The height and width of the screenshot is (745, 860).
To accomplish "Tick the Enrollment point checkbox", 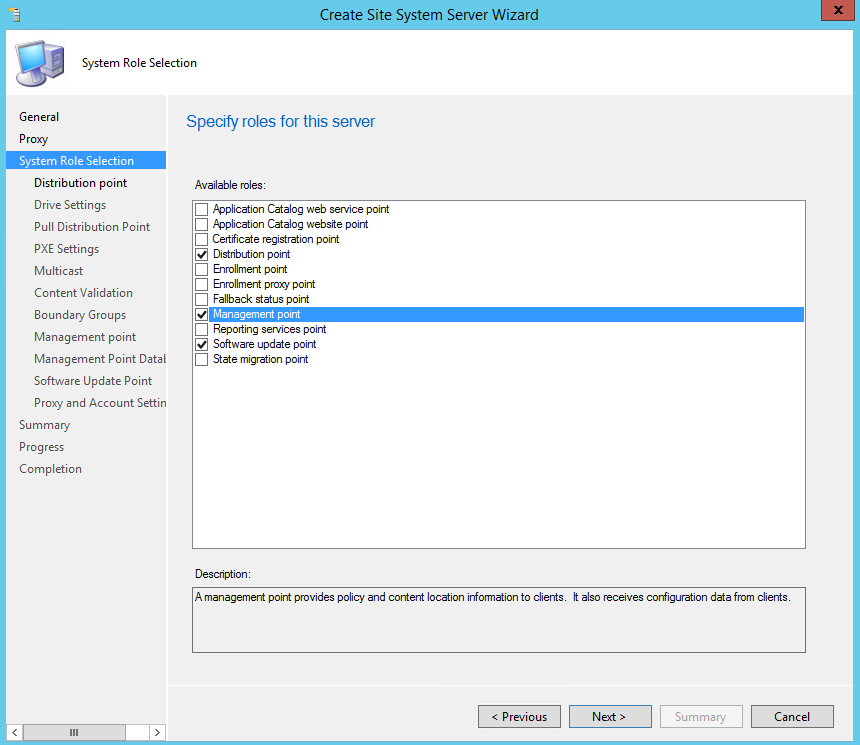I will point(202,269).
